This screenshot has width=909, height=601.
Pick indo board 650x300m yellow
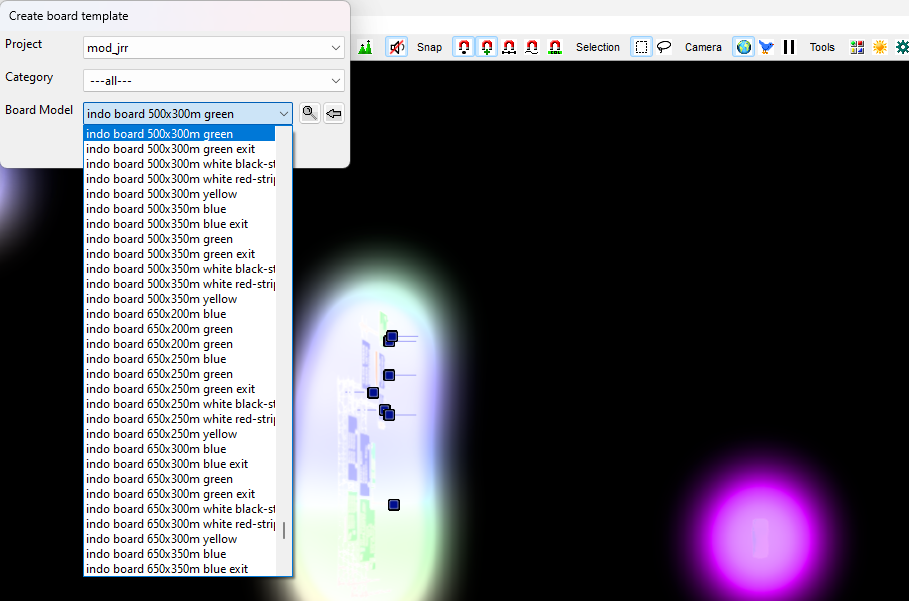180,540
